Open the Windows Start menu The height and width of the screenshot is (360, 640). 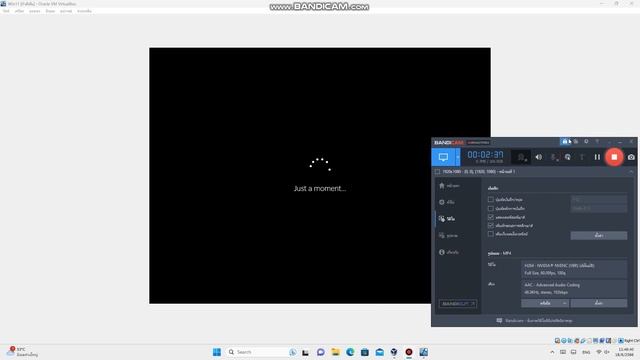217,352
